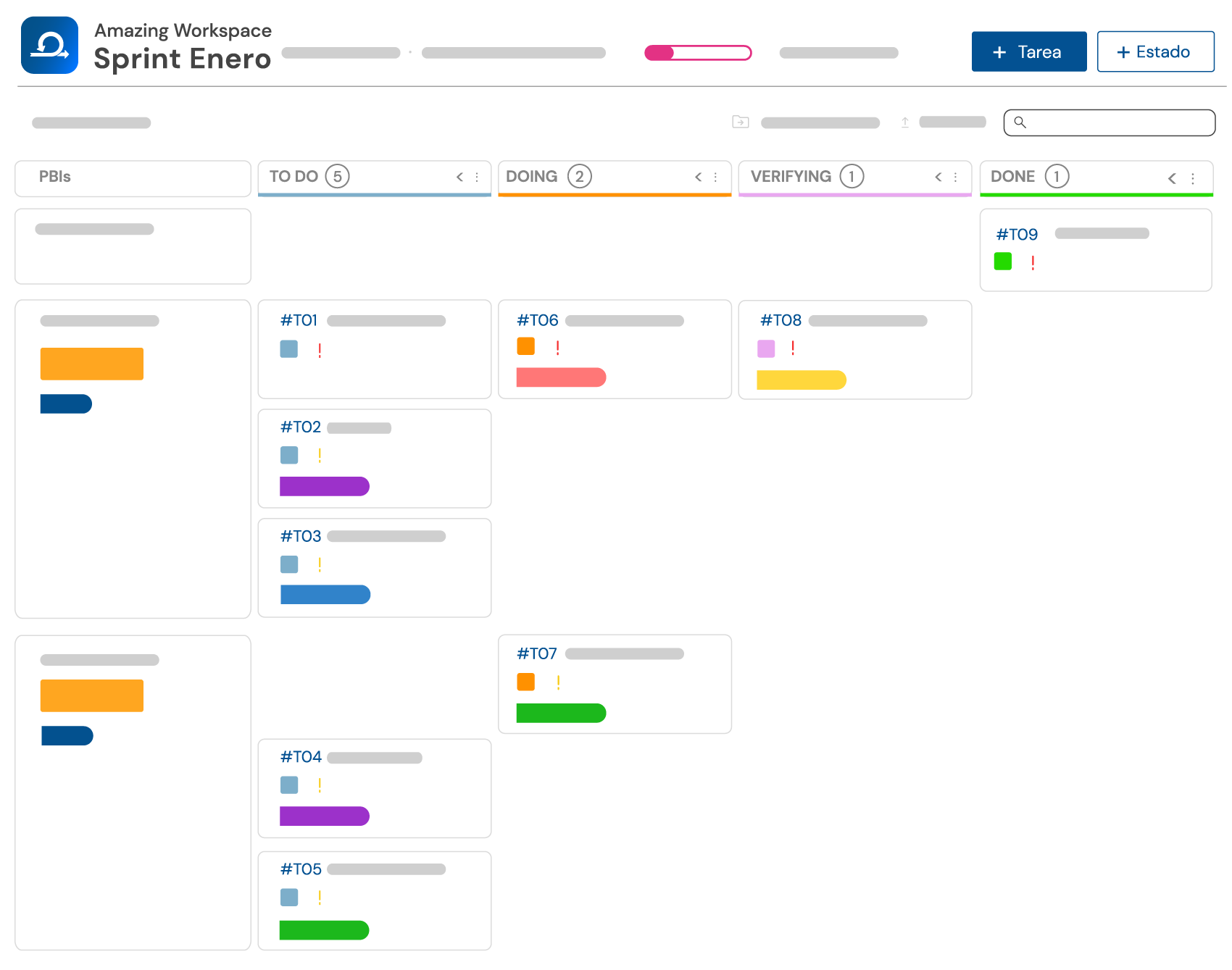Open task #T05
Image resolution: width=1232 pixels, height=970 pixels.
375,900
